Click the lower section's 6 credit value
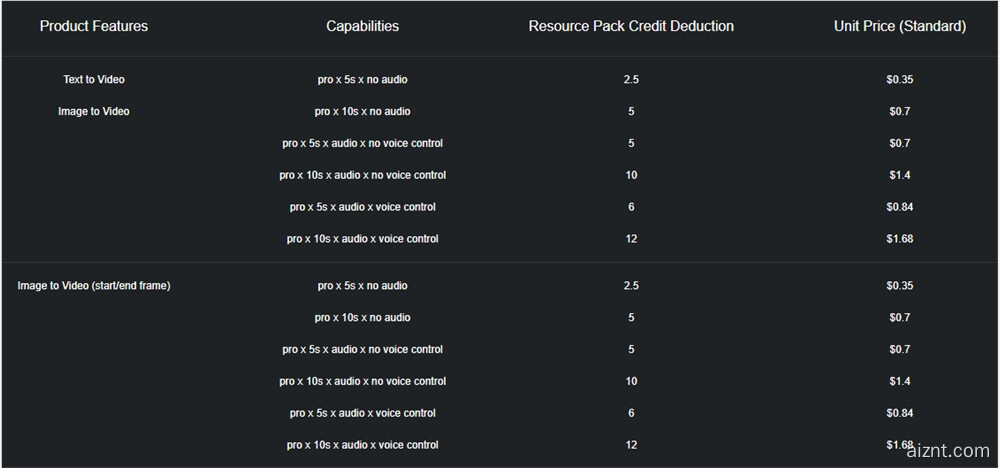This screenshot has height=468, width=1000. point(631,413)
